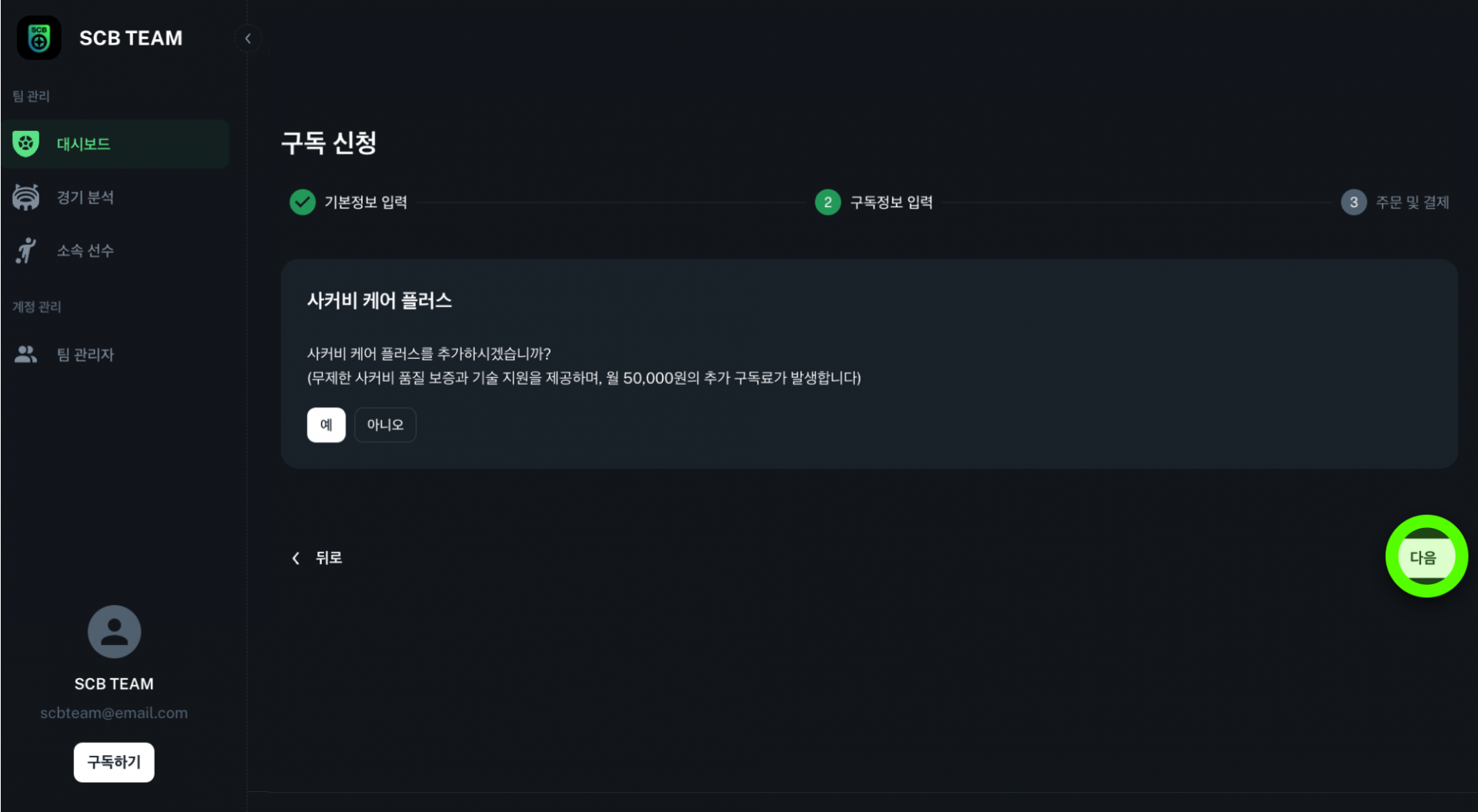This screenshot has height=812, width=1478.
Task: Click scbteam@email.com address text
Action: (114, 713)
